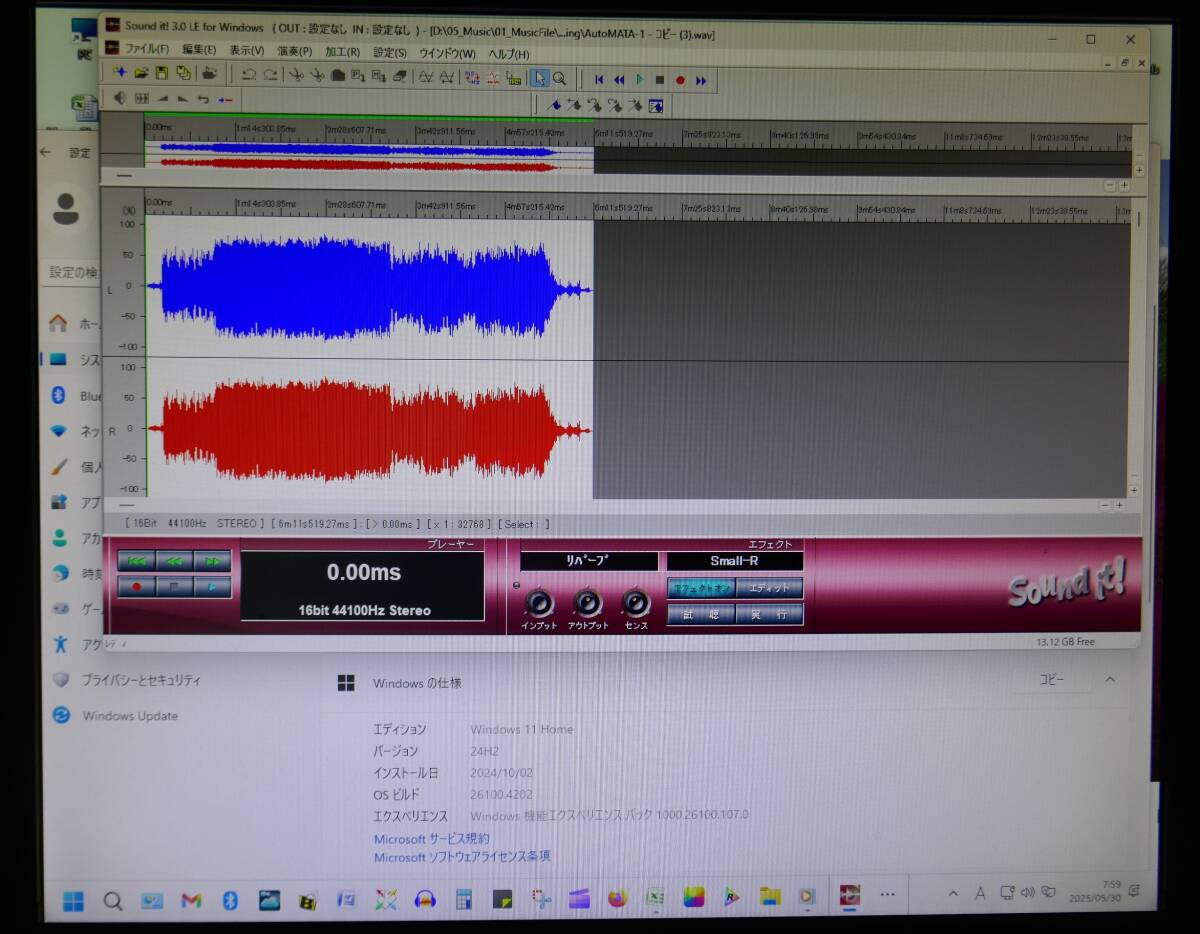
Task: Click the fade-in ramp icon
Action: click(162, 98)
